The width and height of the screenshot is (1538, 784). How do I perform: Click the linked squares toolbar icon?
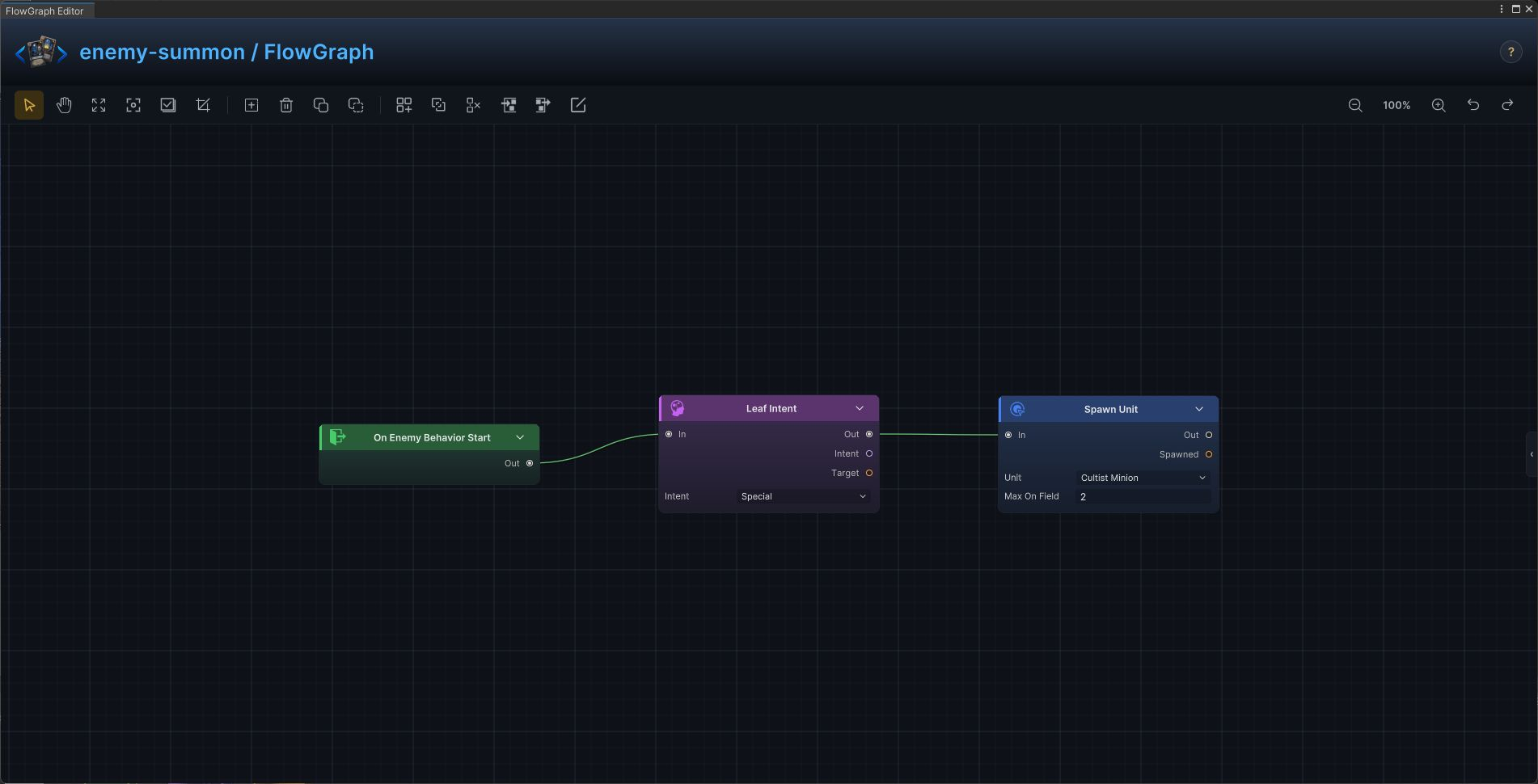[x=438, y=105]
